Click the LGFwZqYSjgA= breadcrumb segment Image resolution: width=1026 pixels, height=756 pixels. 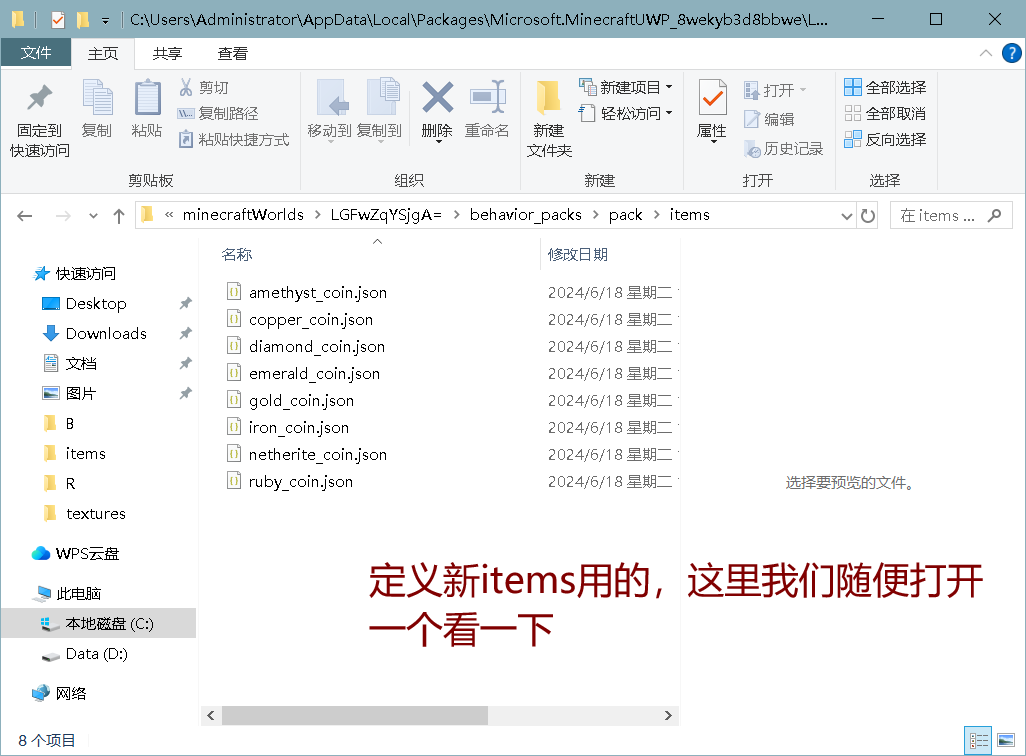tap(386, 215)
